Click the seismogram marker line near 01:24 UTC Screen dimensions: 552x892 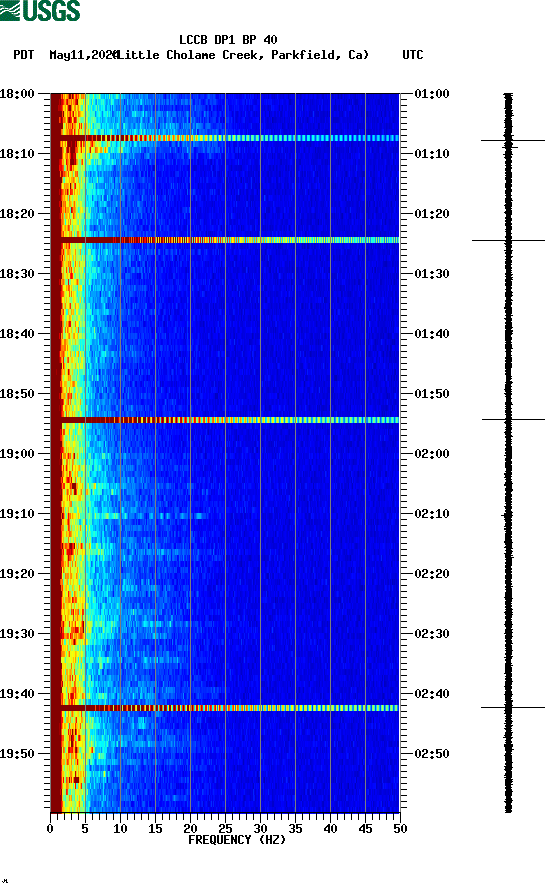tap(508, 241)
